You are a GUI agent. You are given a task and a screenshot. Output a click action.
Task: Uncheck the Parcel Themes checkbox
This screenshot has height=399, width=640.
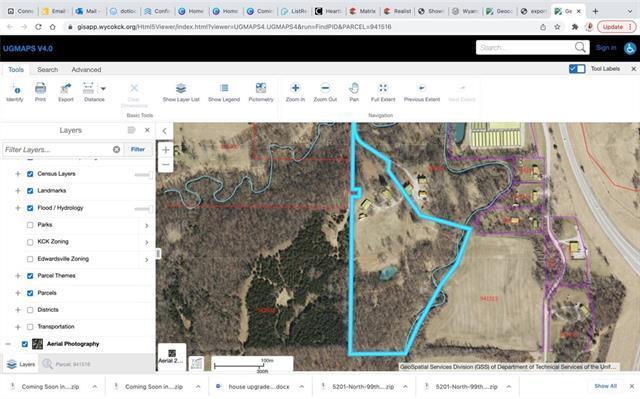[x=30, y=276]
